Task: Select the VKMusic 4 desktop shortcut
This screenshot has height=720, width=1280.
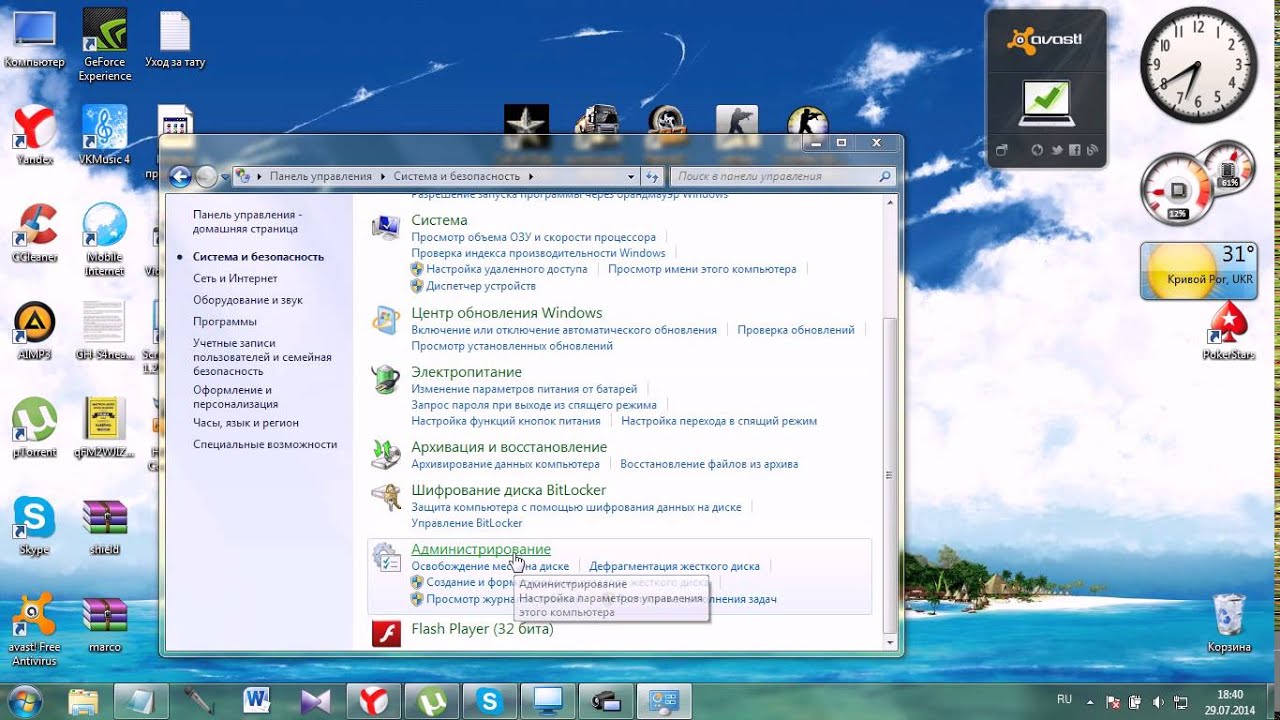Action: [x=104, y=135]
